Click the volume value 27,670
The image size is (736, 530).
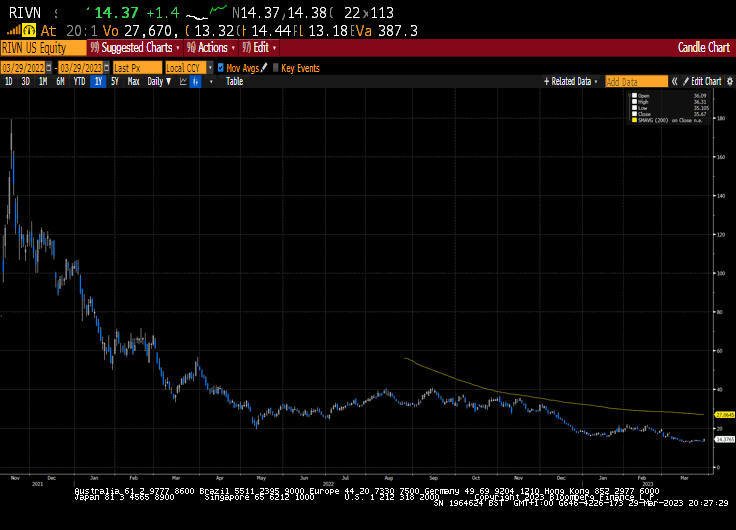click(151, 31)
